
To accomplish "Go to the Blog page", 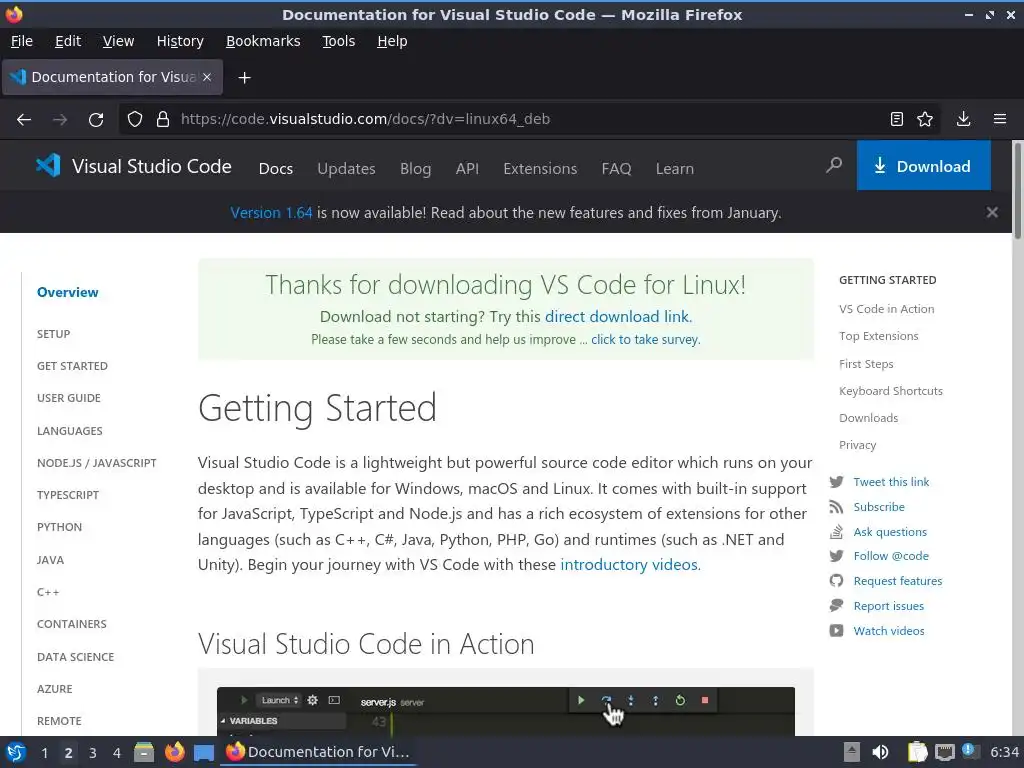I will (x=415, y=168).
